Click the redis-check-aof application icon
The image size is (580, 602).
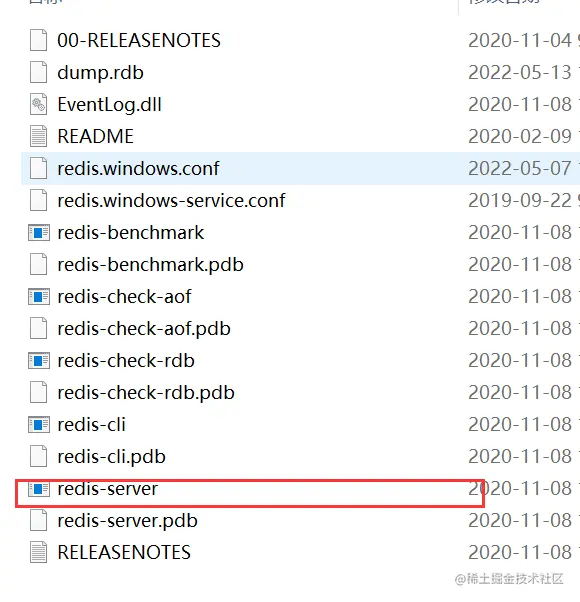(39, 297)
